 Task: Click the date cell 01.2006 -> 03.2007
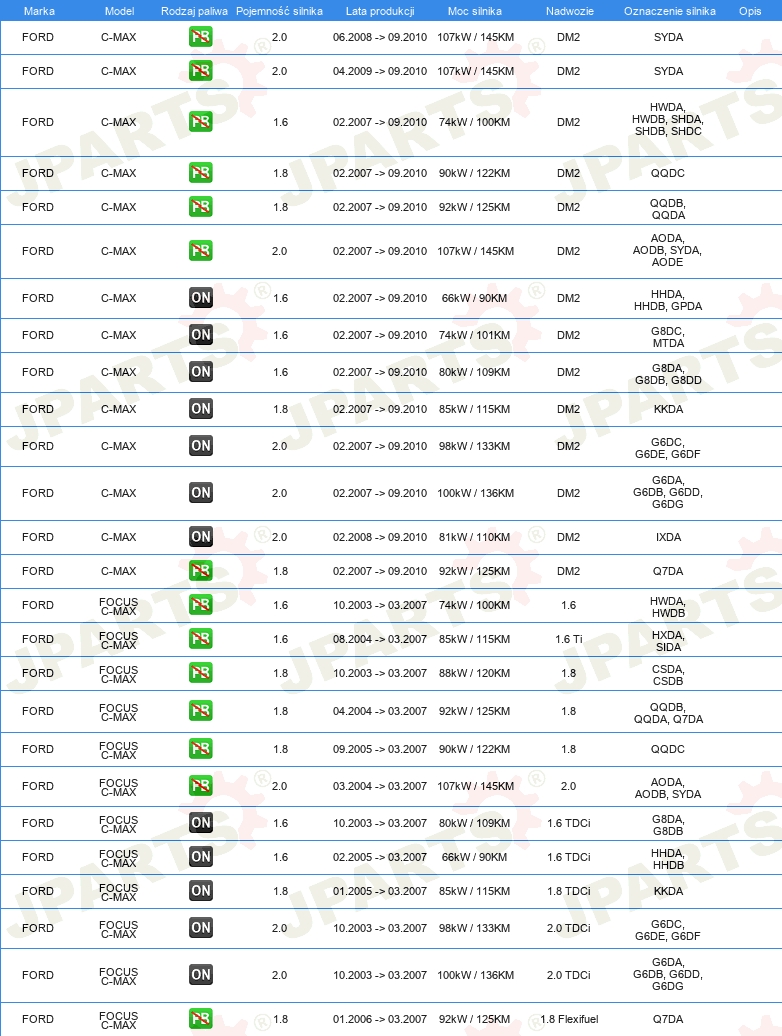pos(380,1019)
